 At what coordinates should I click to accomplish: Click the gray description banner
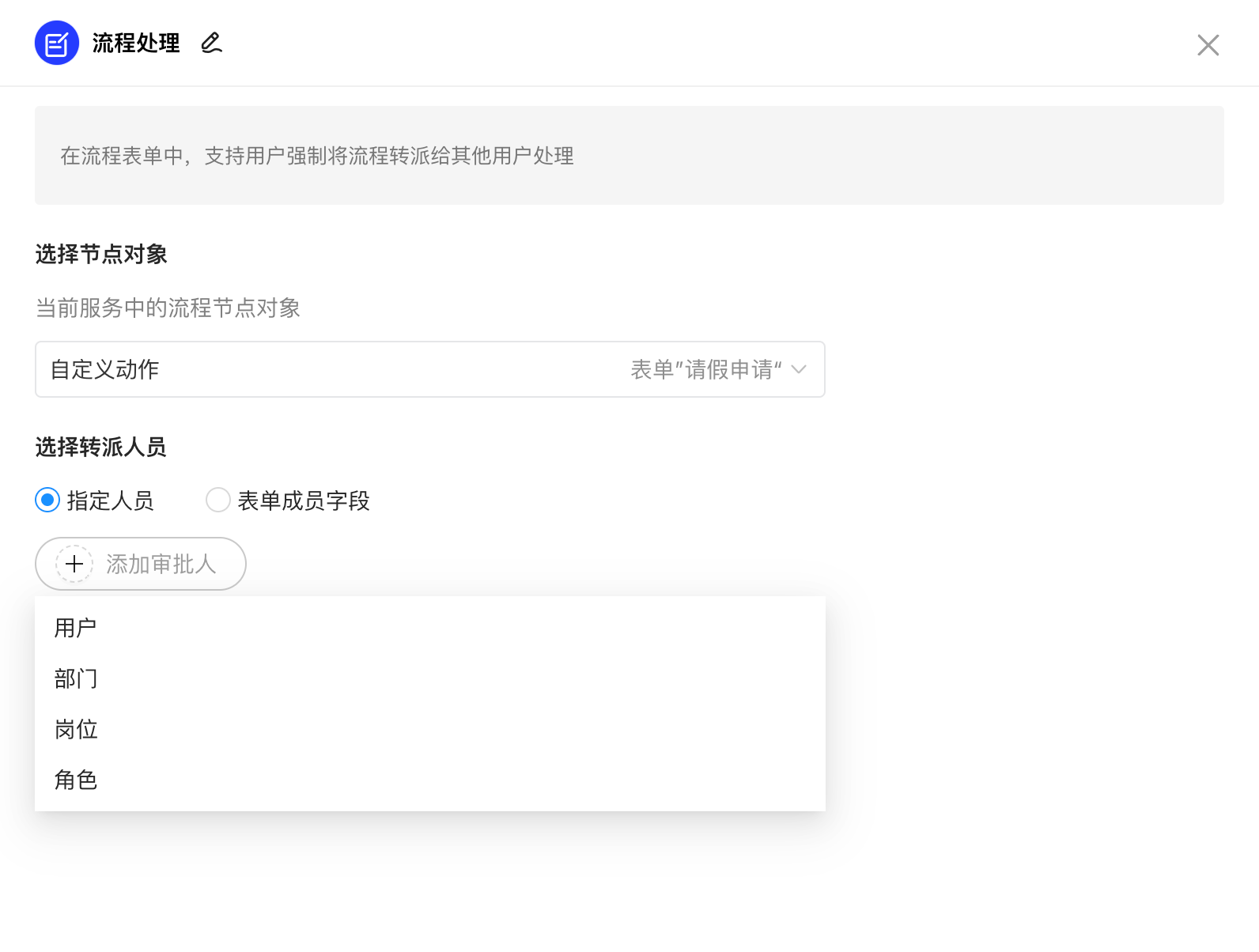coord(629,156)
